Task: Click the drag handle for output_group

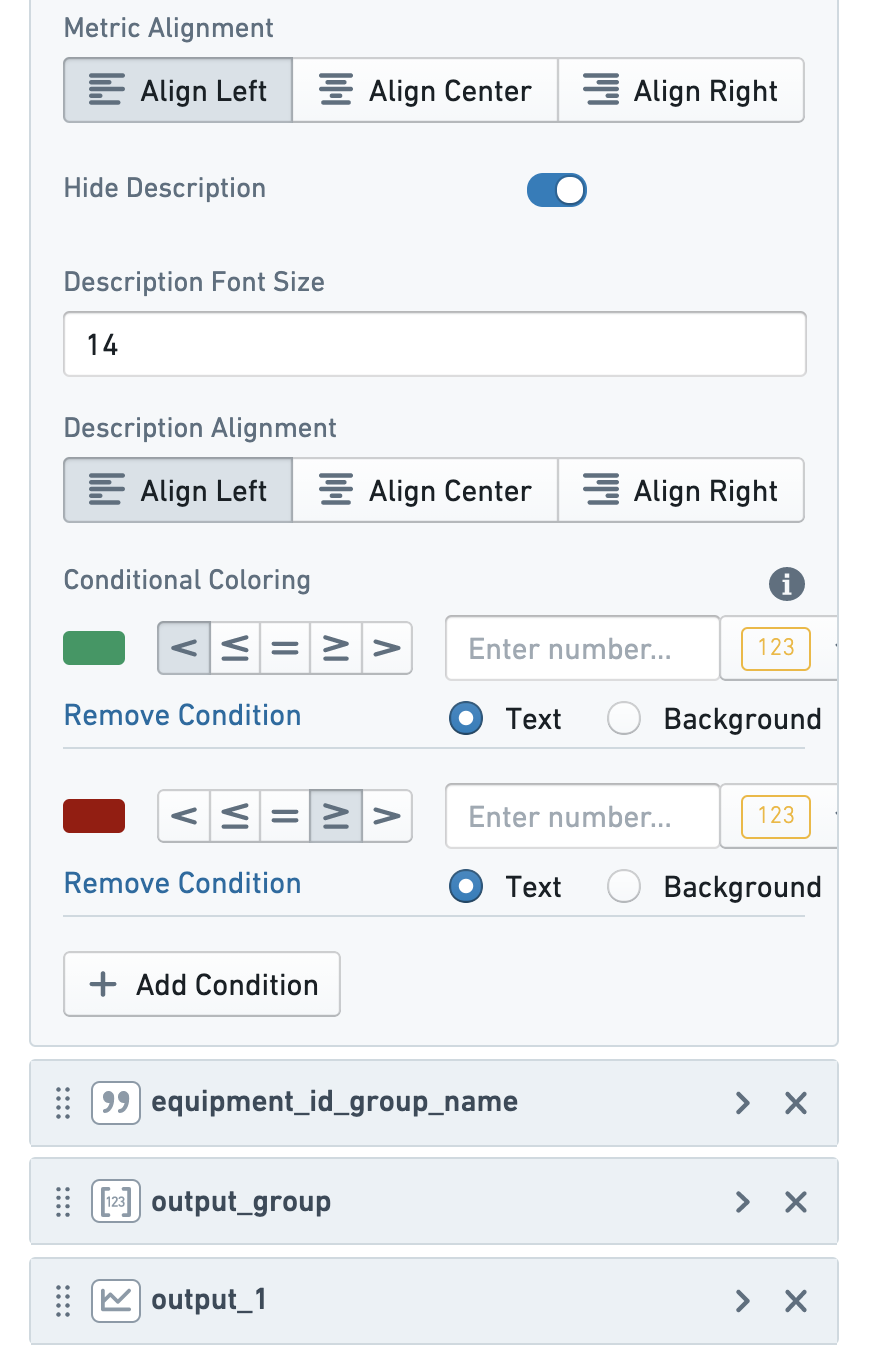Action: [x=63, y=1201]
